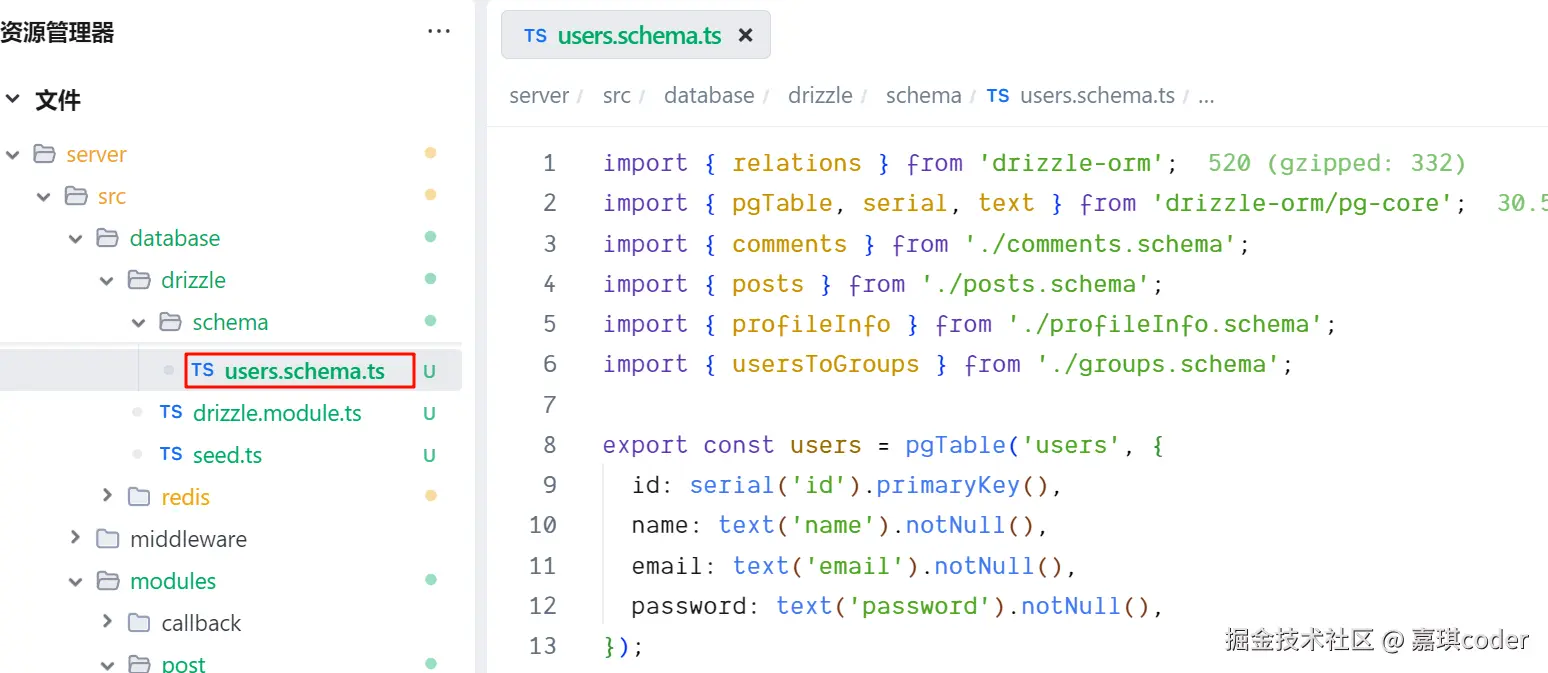
Task: Click 'password' string on line 12
Action: (919, 606)
